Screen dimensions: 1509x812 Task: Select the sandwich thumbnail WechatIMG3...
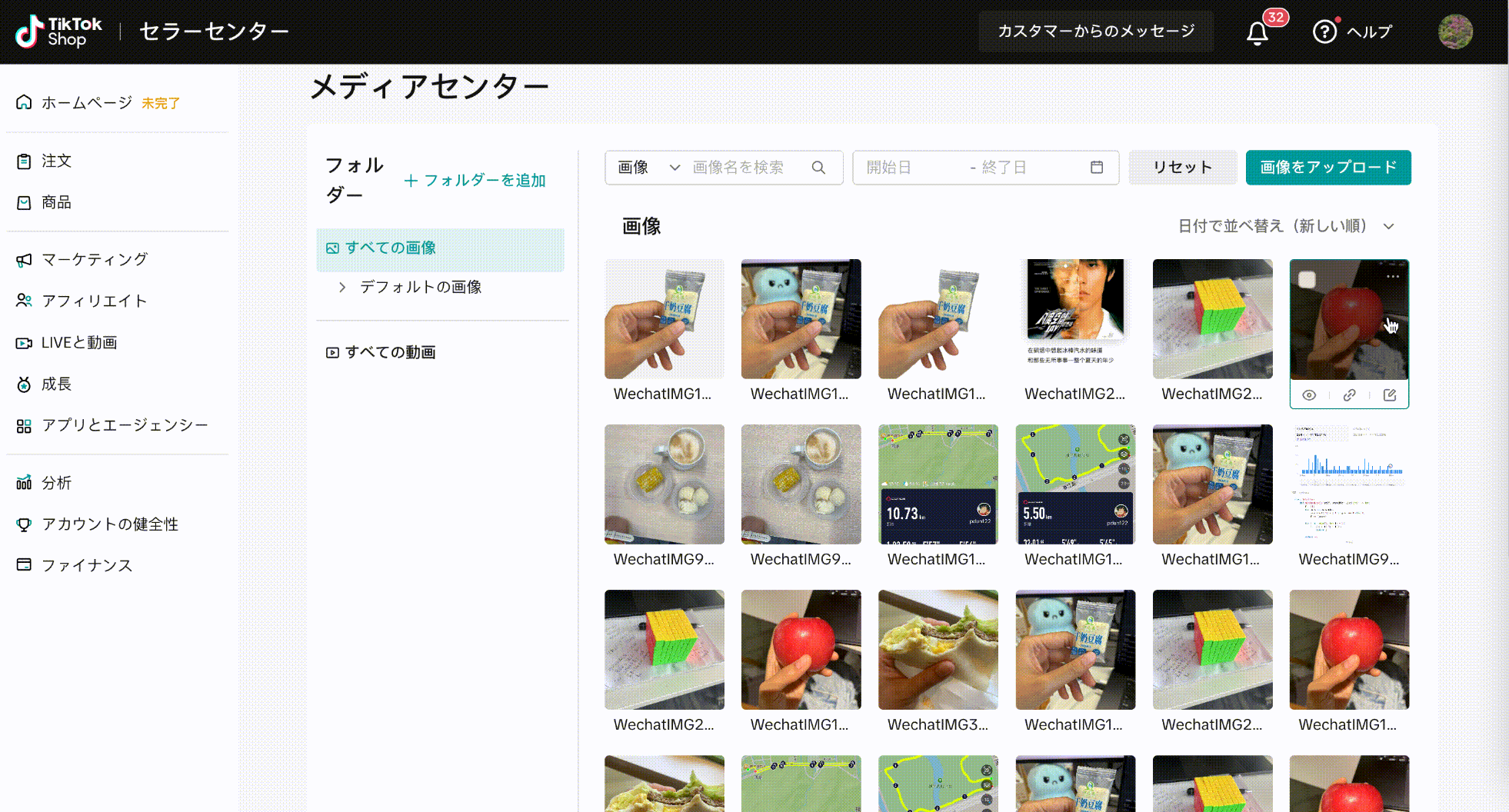pyautogui.click(x=938, y=650)
